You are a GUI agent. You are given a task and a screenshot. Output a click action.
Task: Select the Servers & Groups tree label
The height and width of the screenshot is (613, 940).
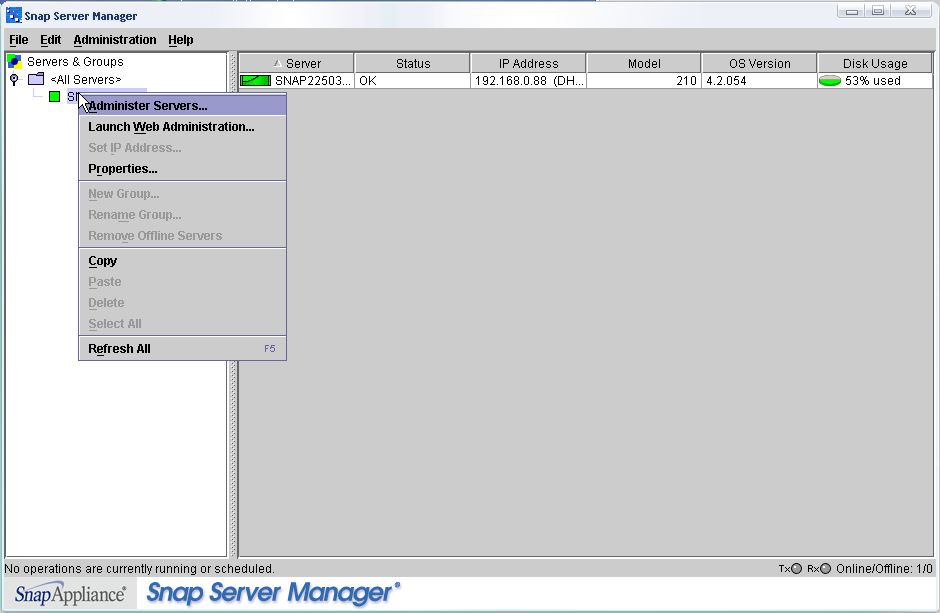[75, 62]
